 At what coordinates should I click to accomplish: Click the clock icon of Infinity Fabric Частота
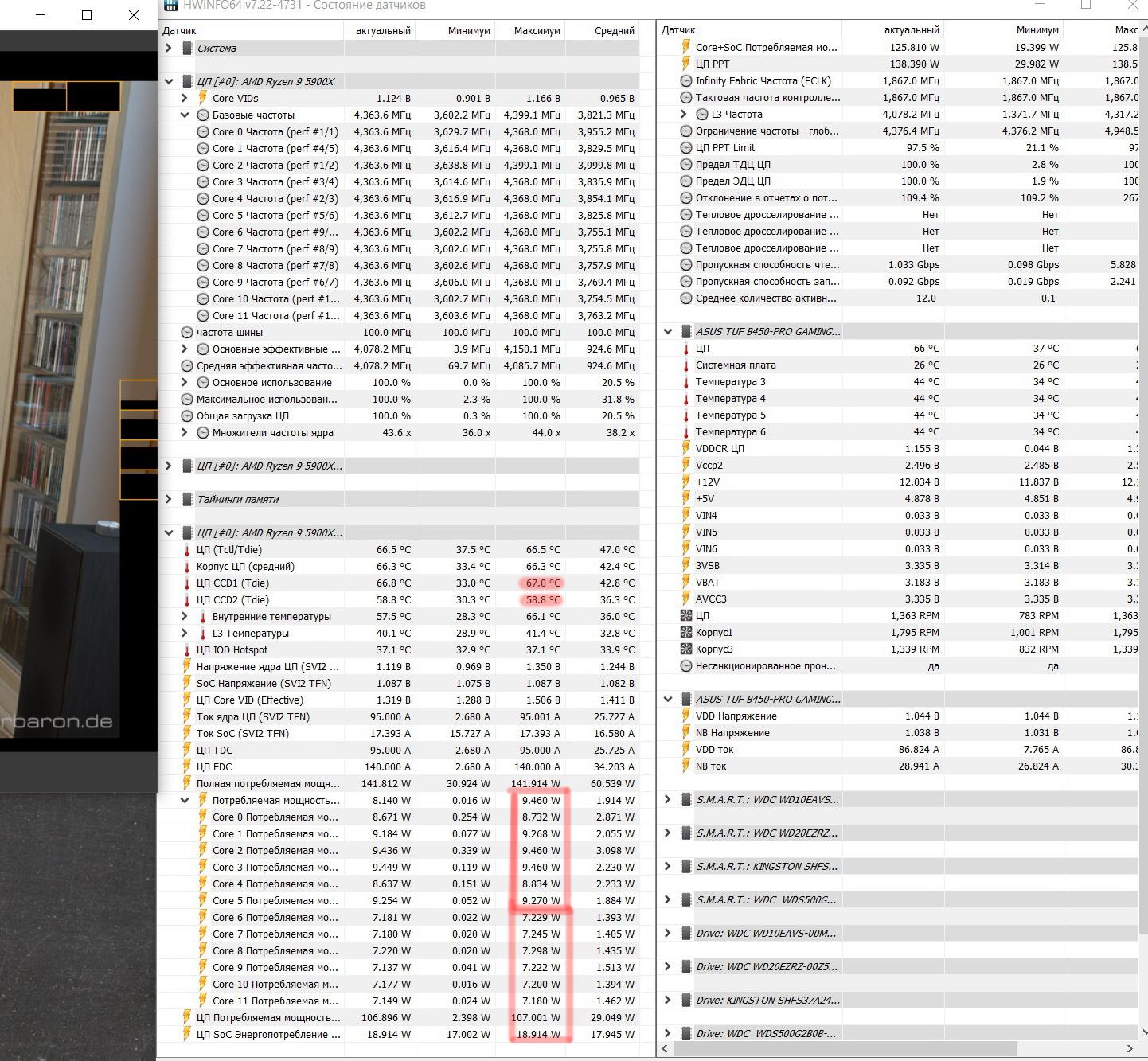click(x=686, y=80)
